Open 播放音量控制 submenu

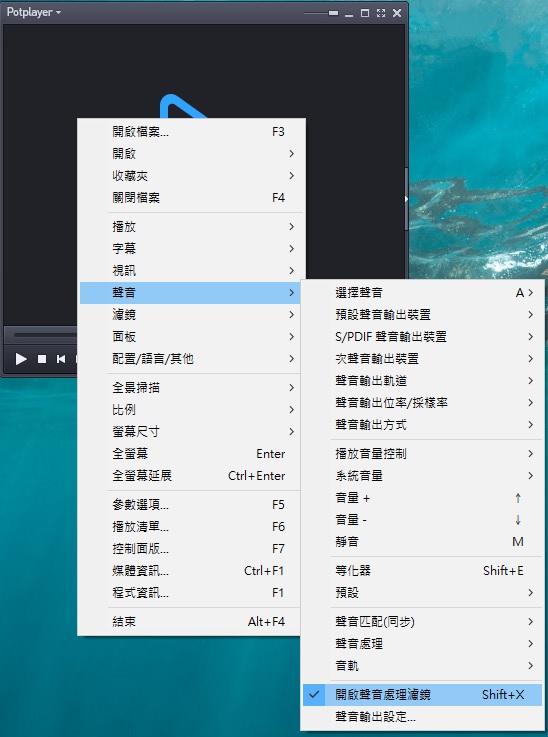(x=422, y=454)
